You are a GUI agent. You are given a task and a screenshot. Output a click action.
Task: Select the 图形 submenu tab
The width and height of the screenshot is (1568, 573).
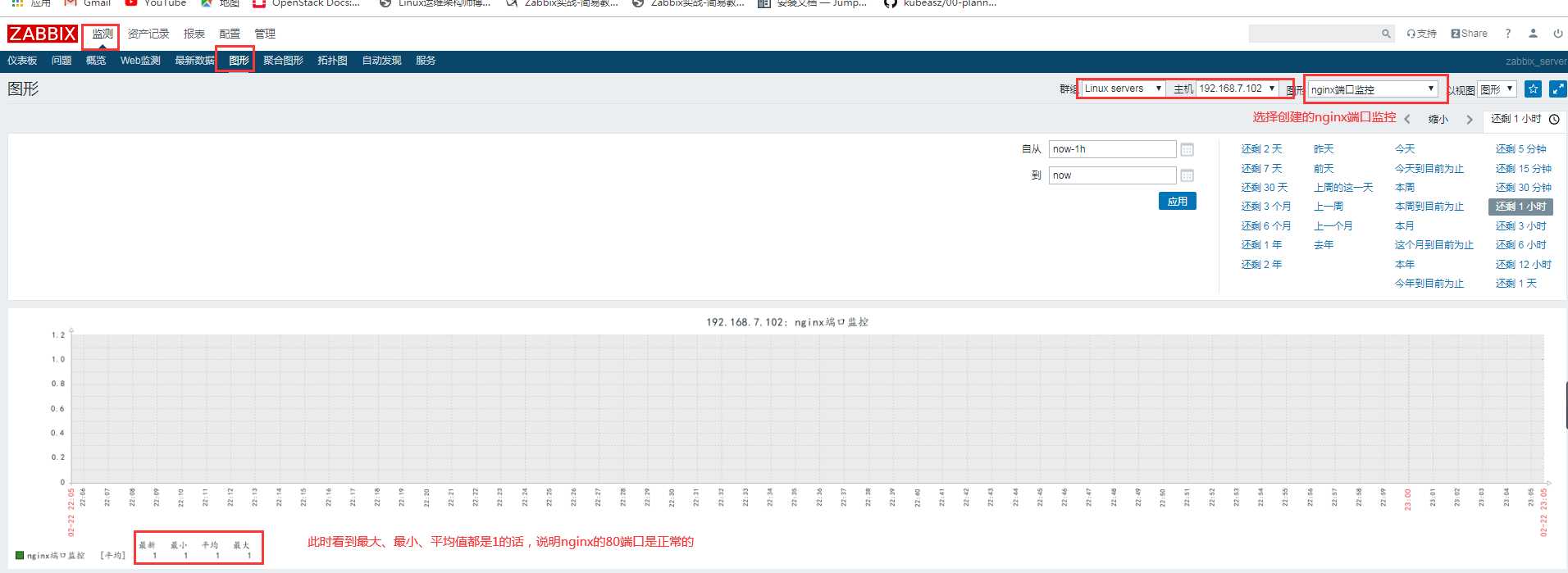point(239,61)
